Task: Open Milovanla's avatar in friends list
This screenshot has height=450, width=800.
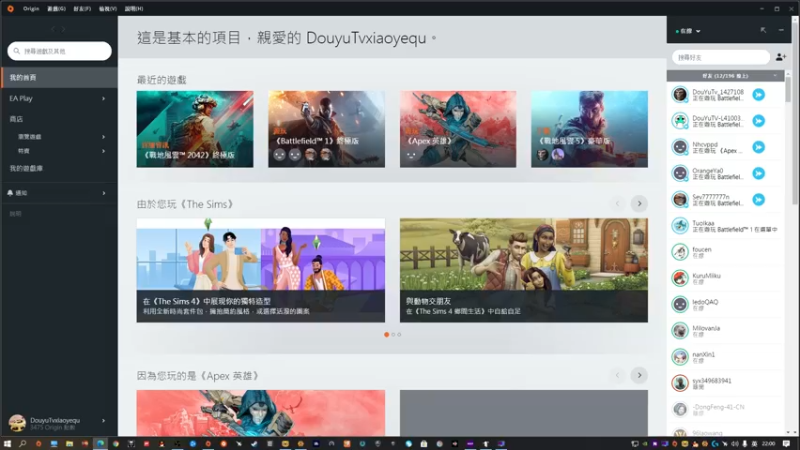Action: pos(680,331)
